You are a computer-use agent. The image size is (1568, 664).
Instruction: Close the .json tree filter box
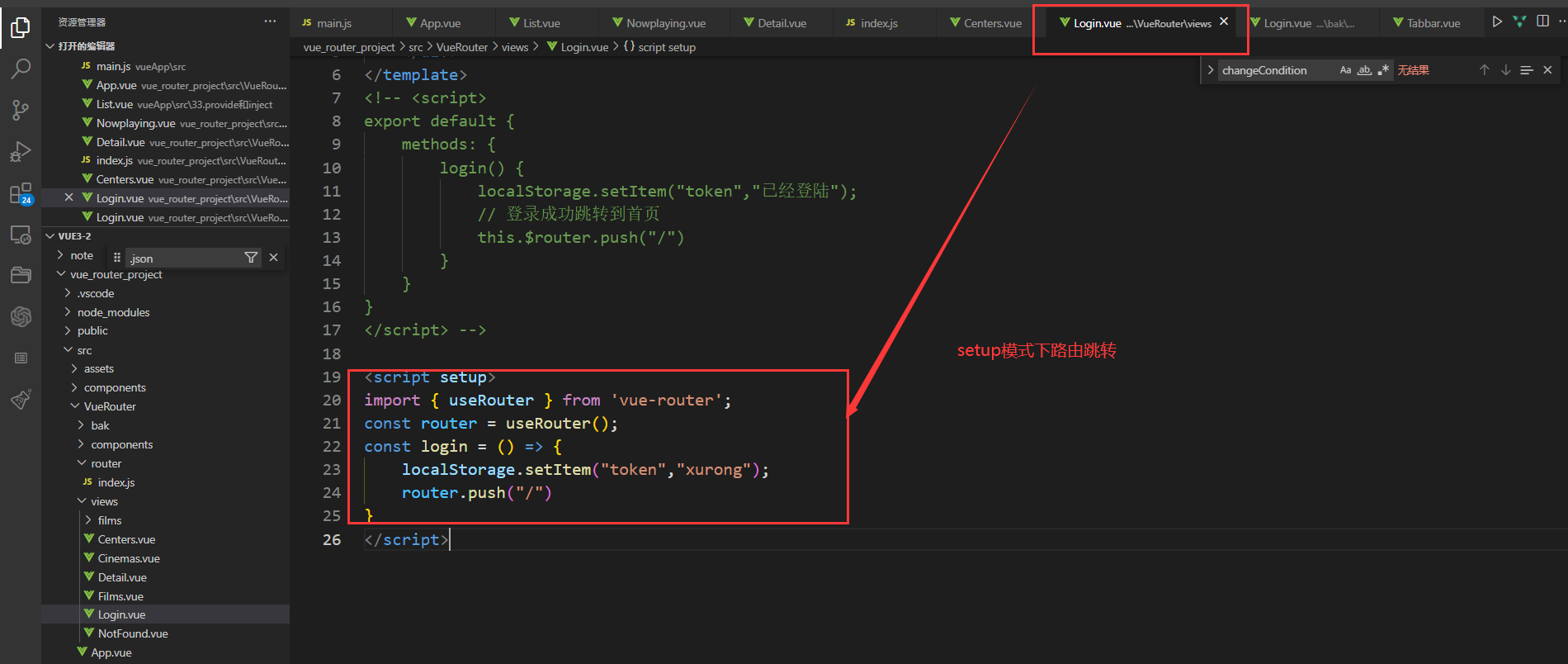pyautogui.click(x=273, y=258)
